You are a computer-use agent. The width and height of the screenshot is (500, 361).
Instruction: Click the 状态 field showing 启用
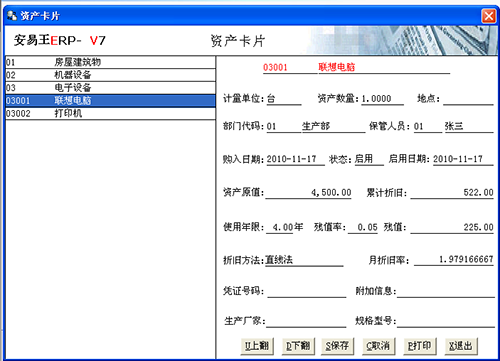coord(369,159)
